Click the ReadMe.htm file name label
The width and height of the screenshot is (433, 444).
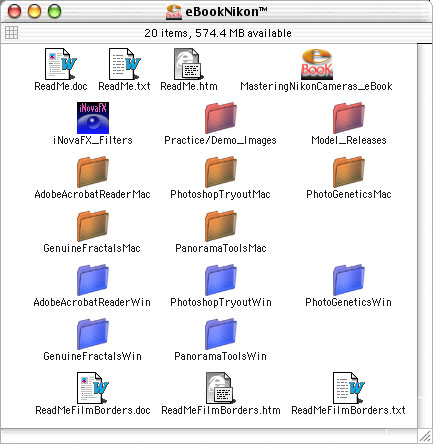pos(189,86)
